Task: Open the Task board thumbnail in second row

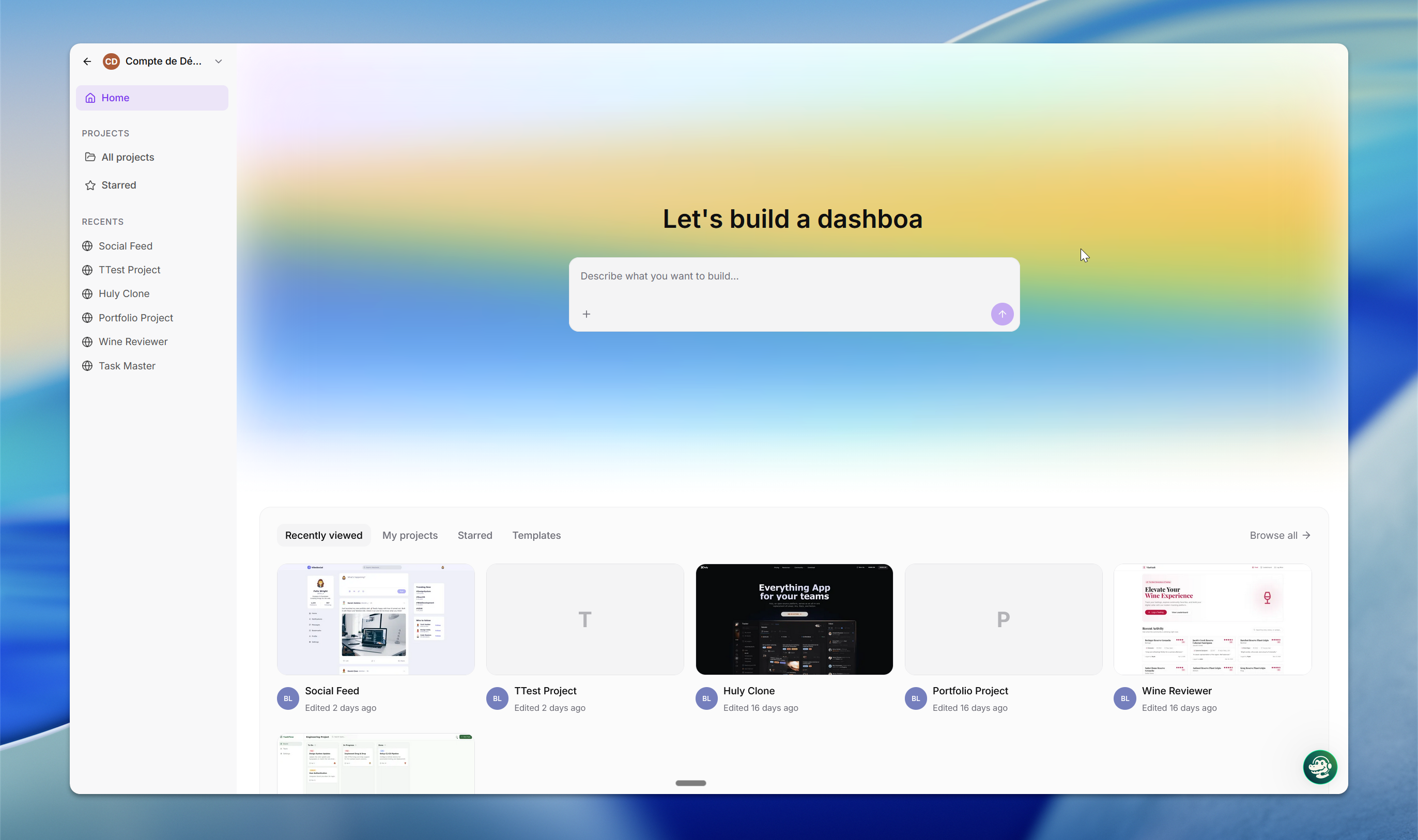Action: point(375,764)
